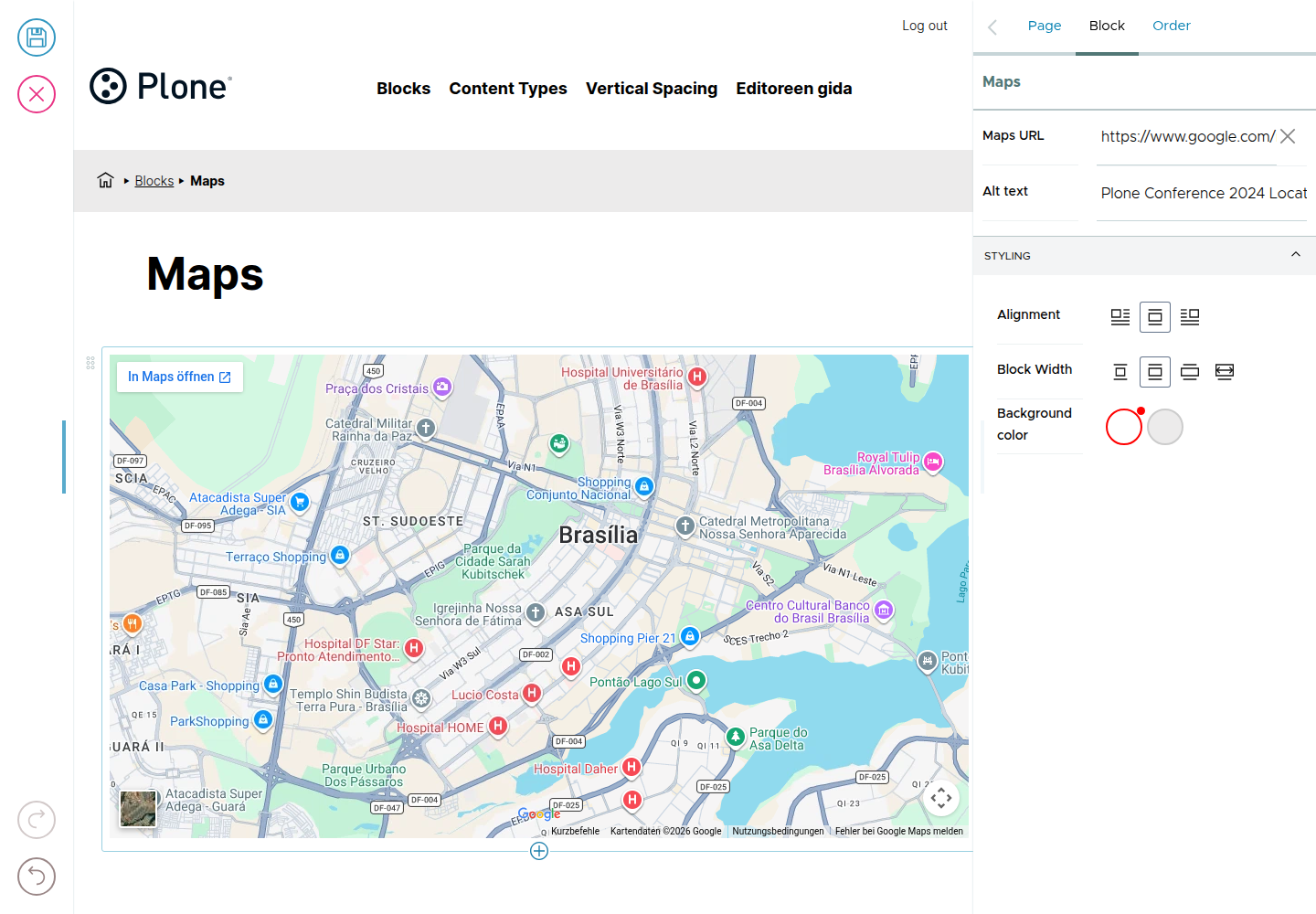This screenshot has width=1316, height=914.
Task: Set alignment to left
Action: coord(1120,316)
